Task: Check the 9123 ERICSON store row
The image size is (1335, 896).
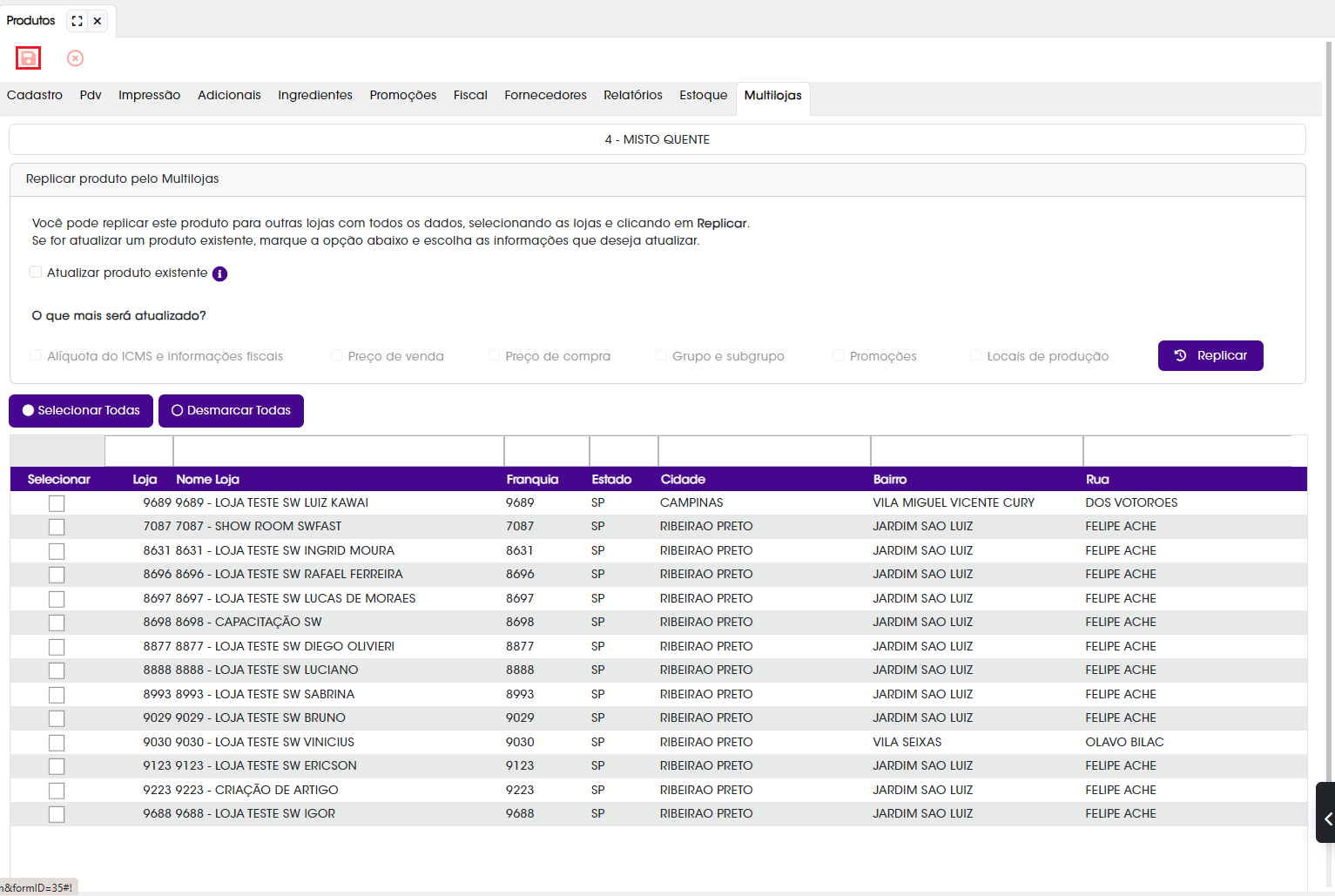Action: [x=57, y=766]
